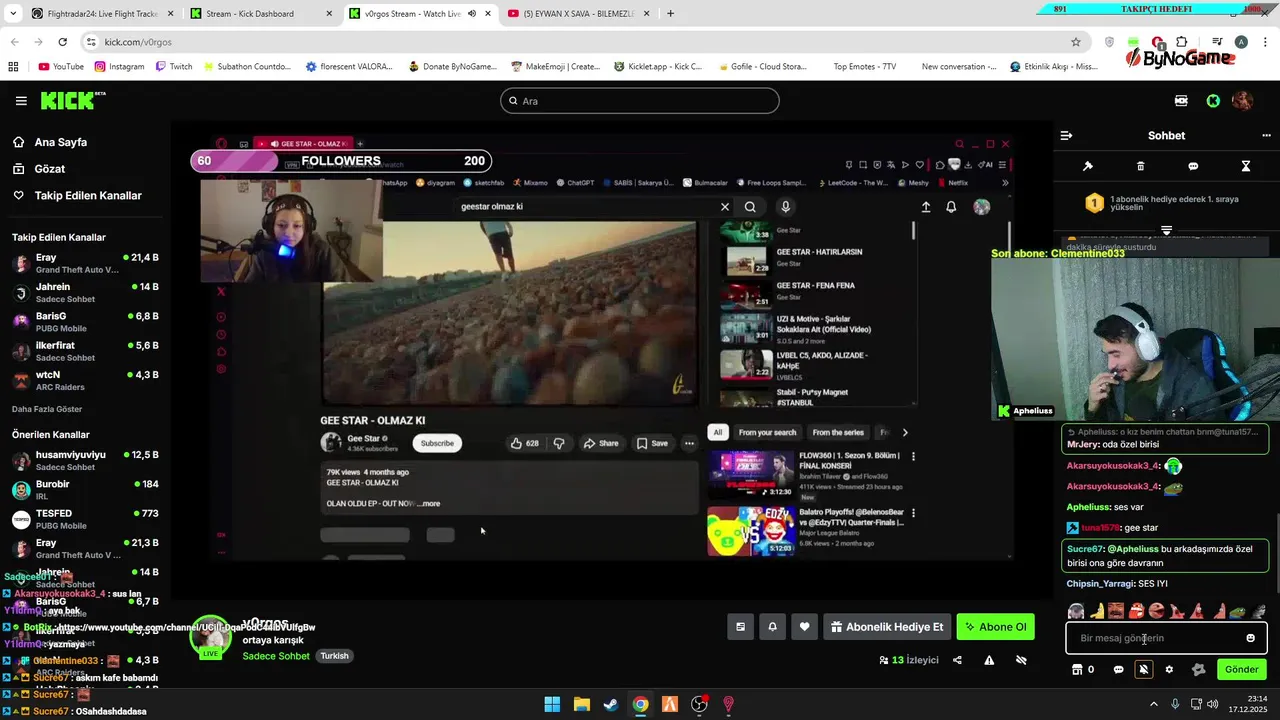Share the stream via share icon
This screenshot has width=1280, height=720.
click(x=957, y=660)
